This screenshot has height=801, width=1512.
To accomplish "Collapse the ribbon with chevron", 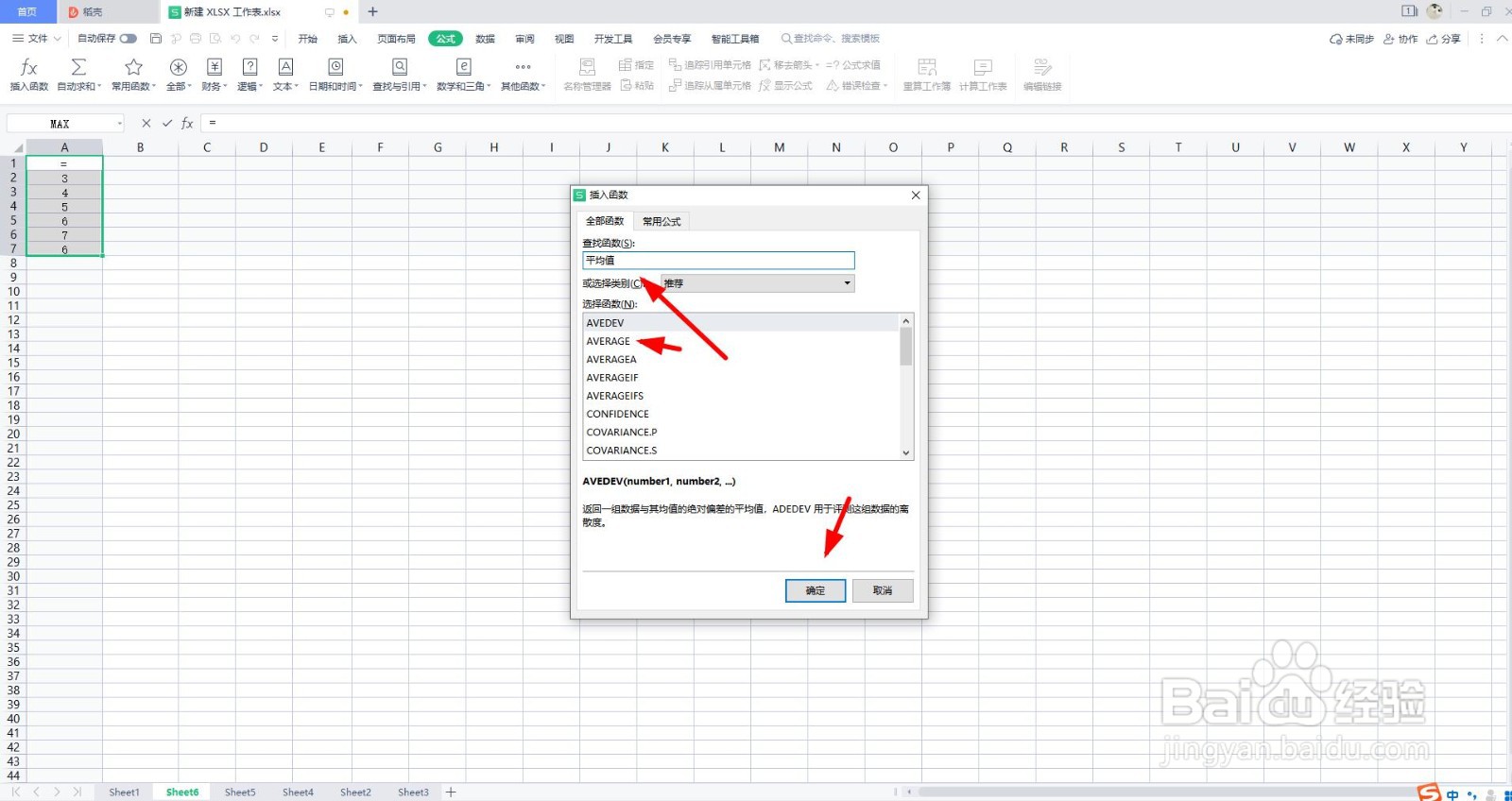I will click(x=1502, y=39).
